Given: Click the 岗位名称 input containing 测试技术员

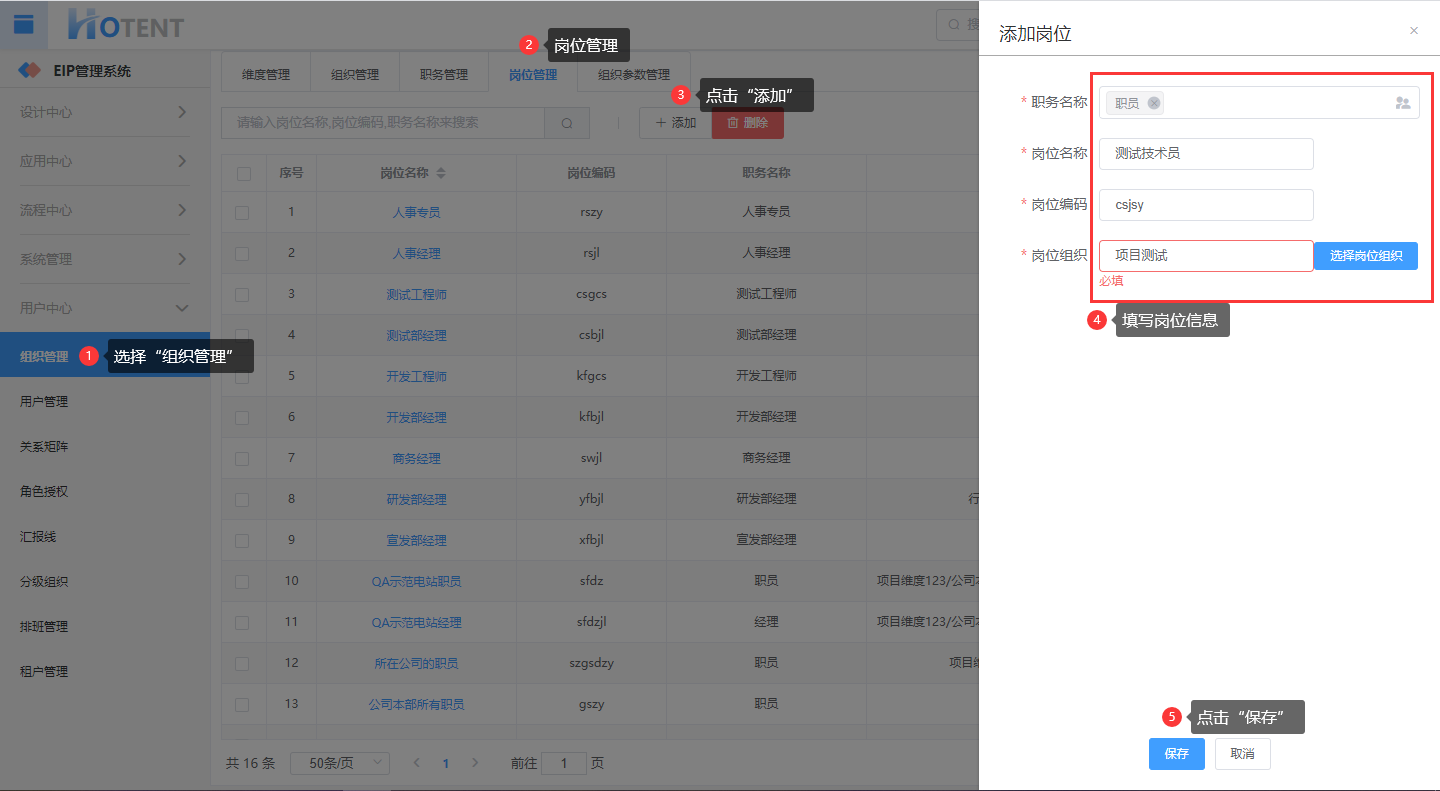Looking at the screenshot, I should 1206,154.
